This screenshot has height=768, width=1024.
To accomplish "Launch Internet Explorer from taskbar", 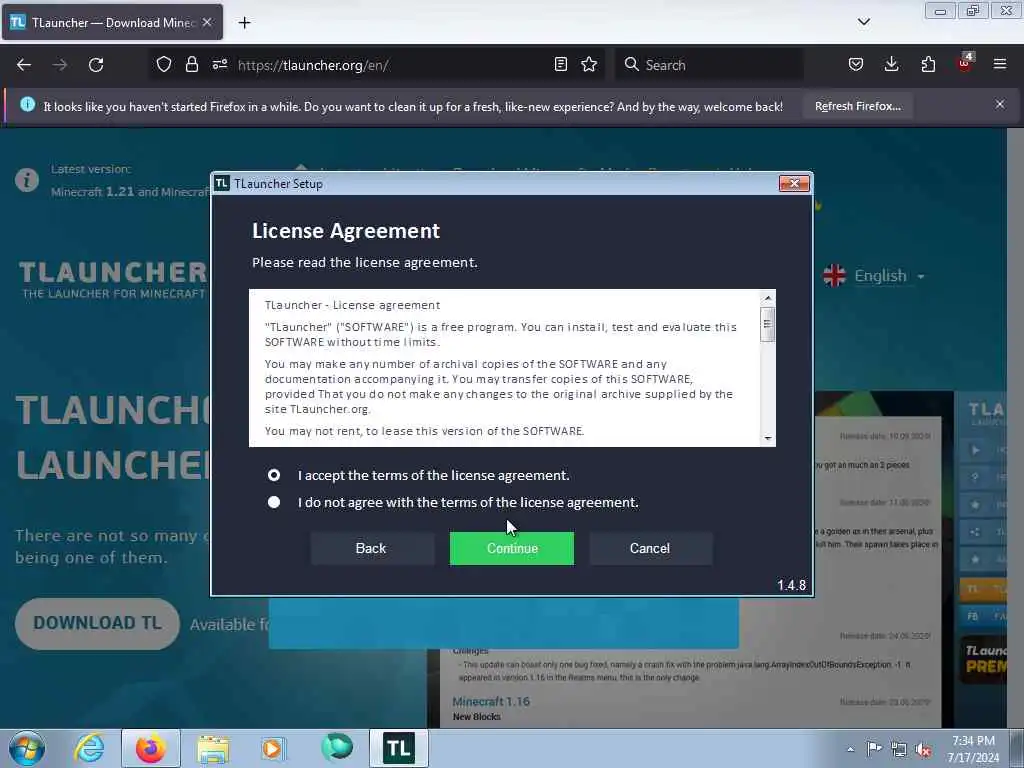I will pos(89,748).
